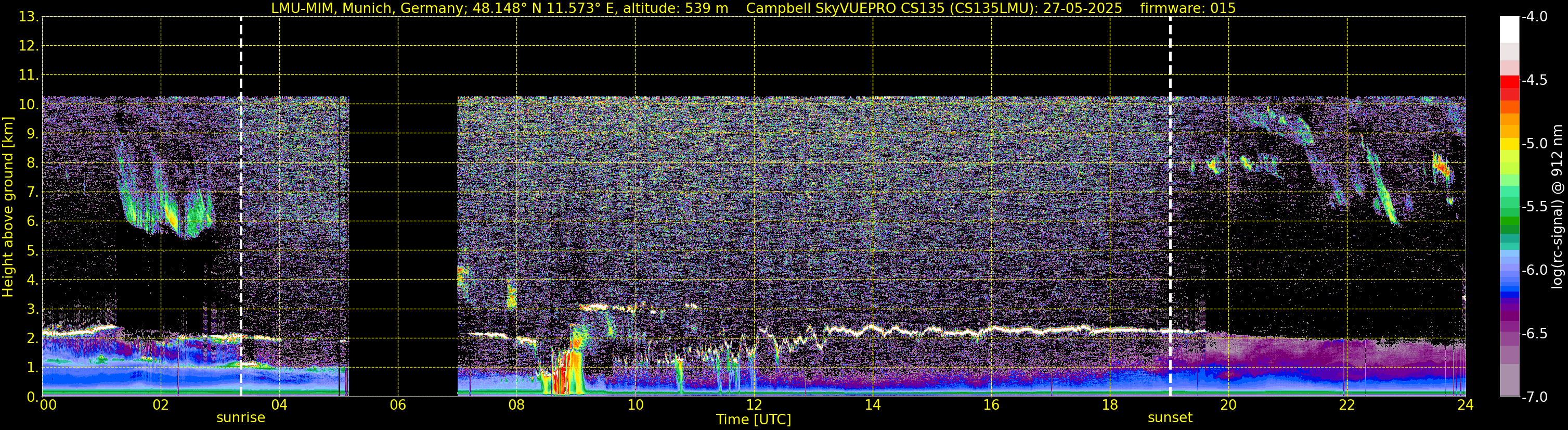
Task: Click the white cloud-base layer near 14 UTC at 2 km
Action: [x=873, y=329]
